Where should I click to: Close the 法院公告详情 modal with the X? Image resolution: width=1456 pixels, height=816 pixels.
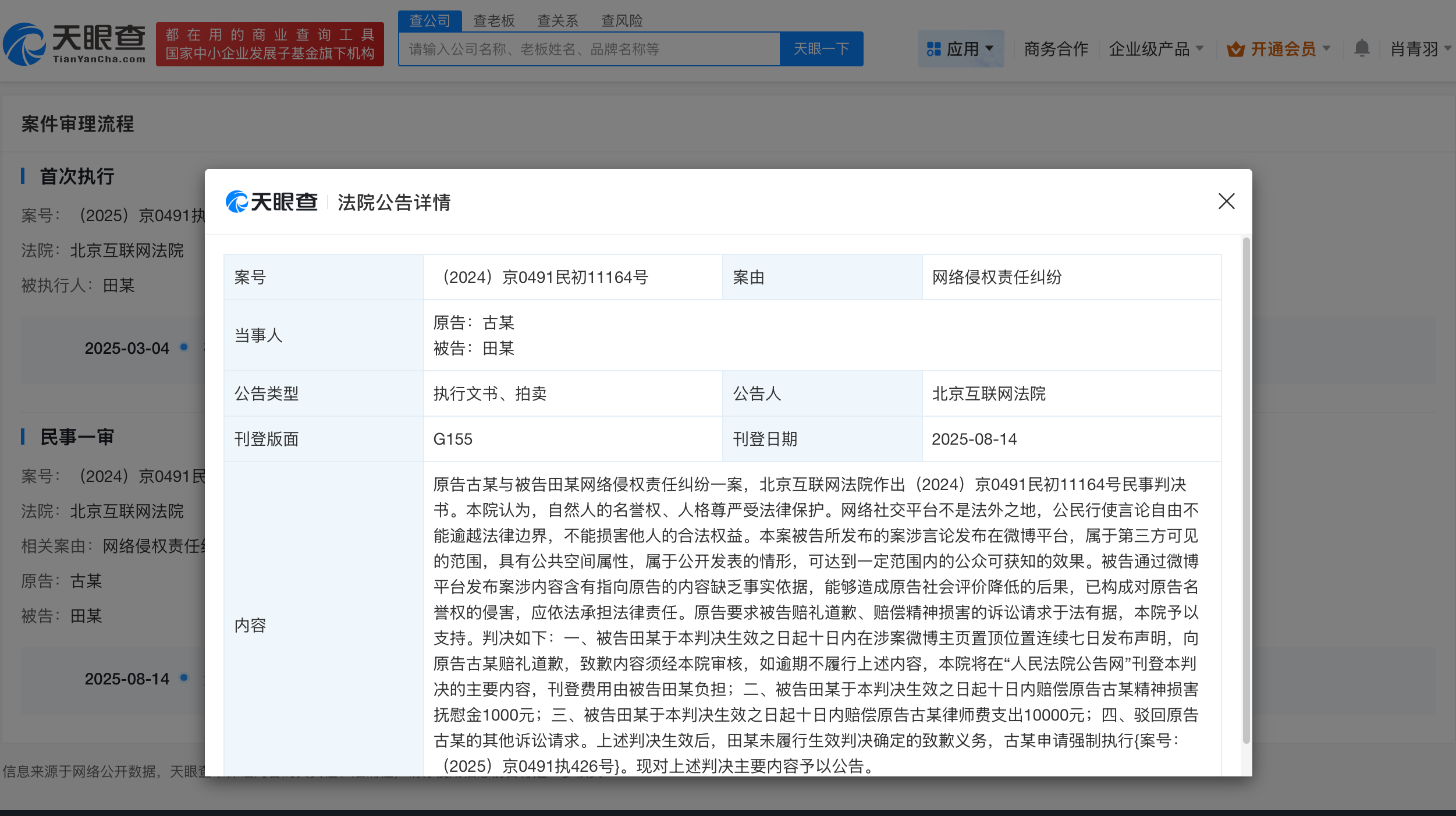pos(1227,201)
